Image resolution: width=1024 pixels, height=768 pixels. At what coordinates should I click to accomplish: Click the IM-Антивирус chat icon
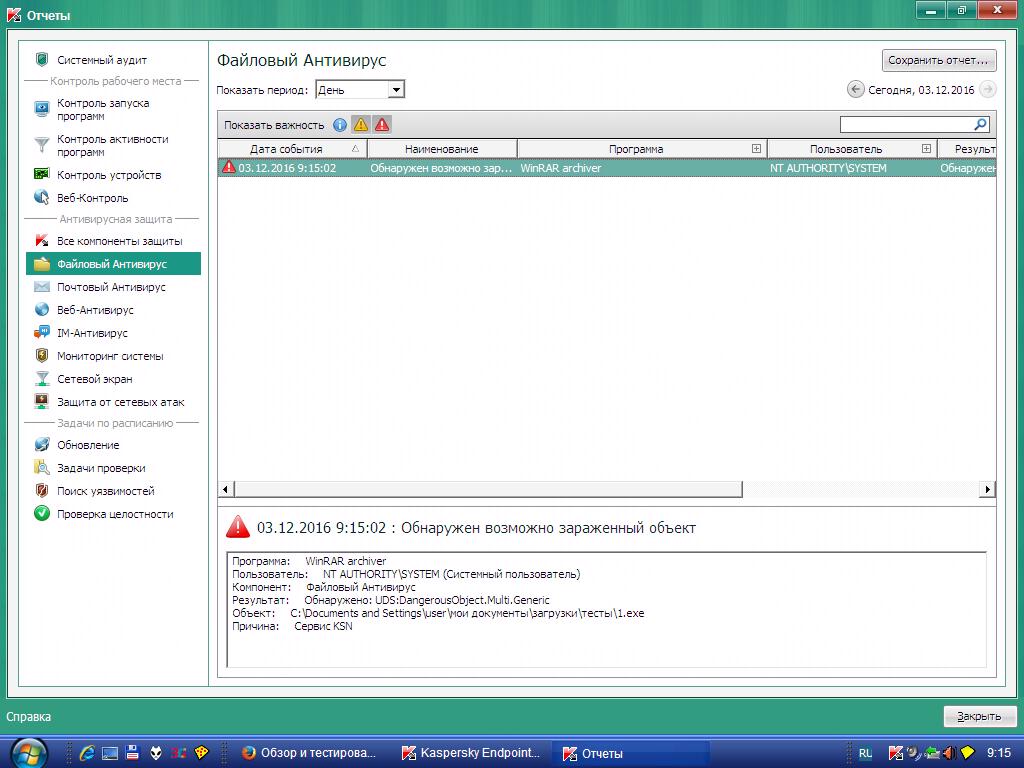point(42,332)
